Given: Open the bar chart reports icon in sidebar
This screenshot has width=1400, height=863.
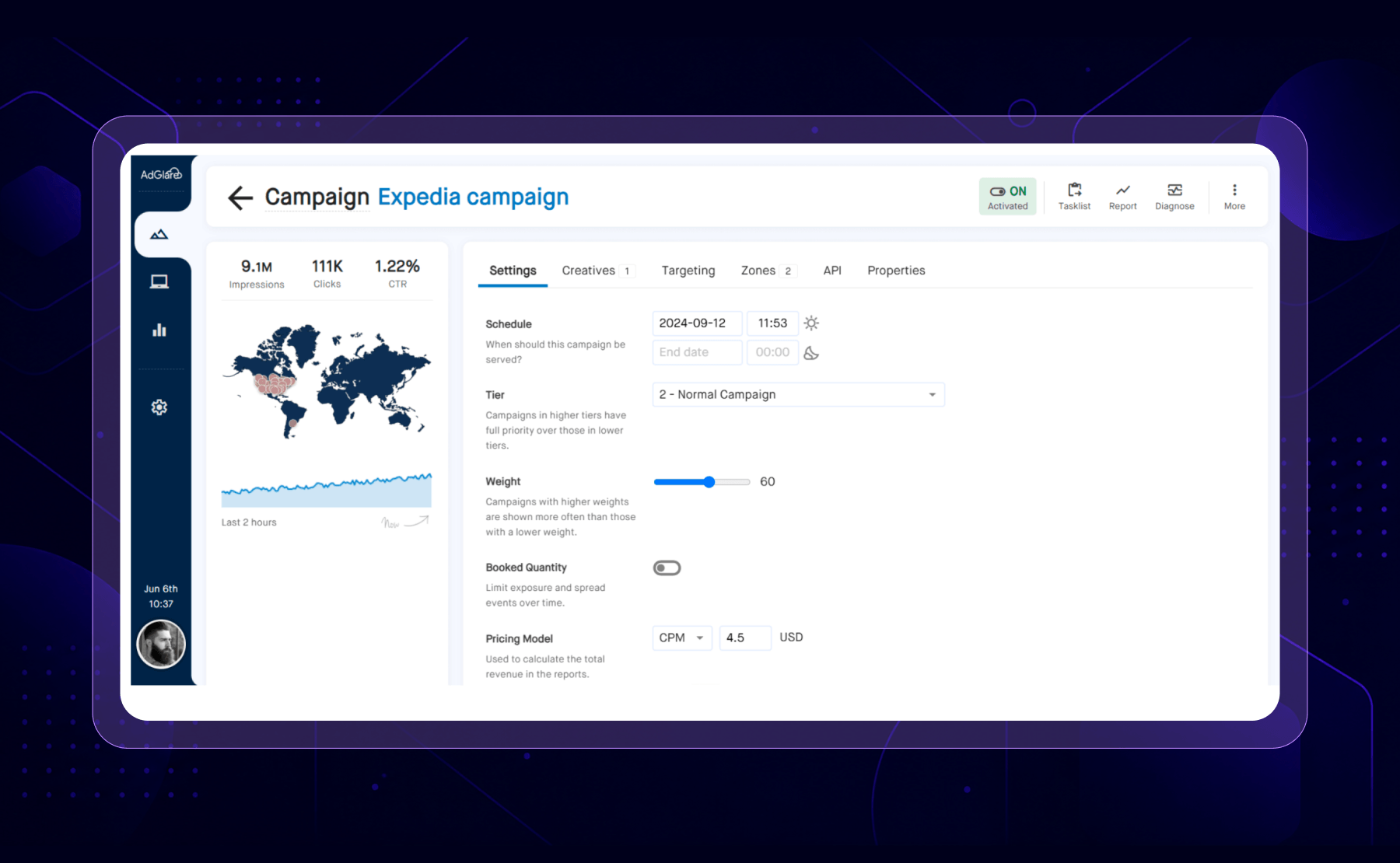Looking at the screenshot, I should click(159, 330).
